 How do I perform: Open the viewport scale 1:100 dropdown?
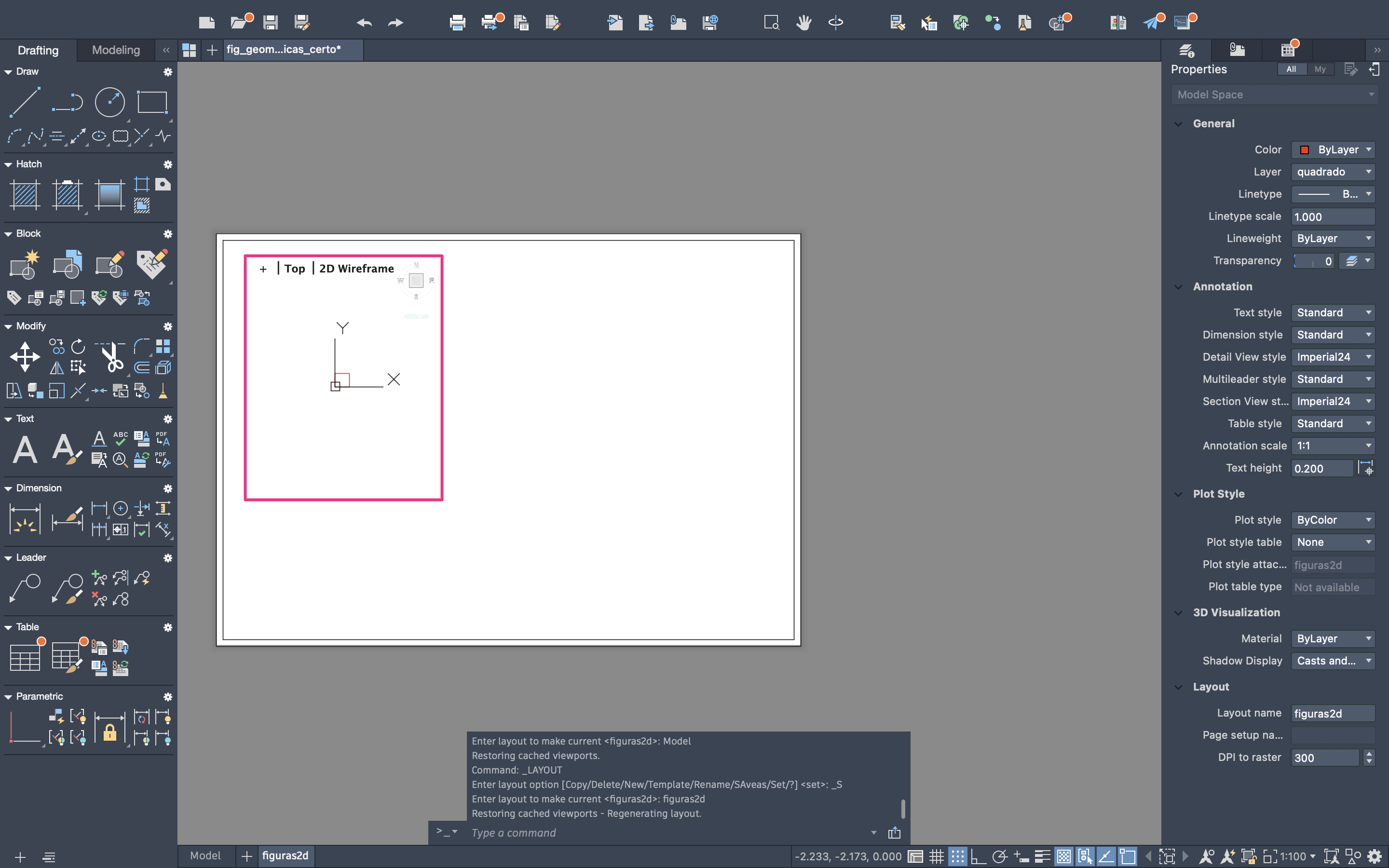coord(1298,856)
